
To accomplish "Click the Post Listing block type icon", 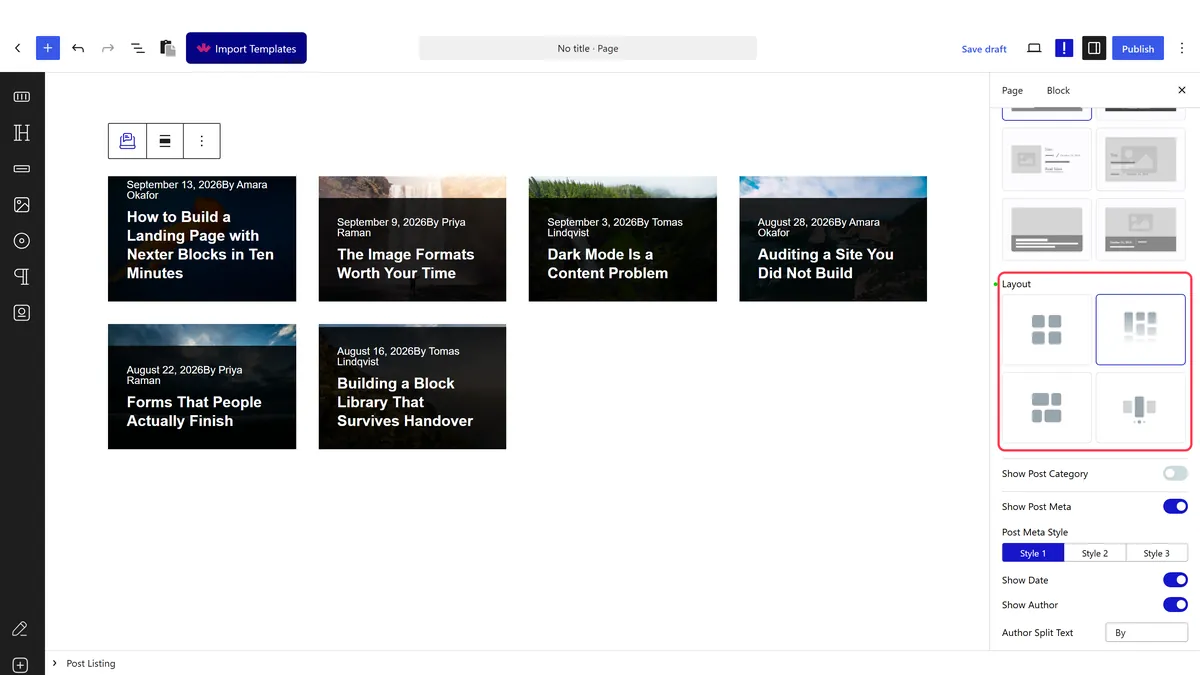I will tap(127, 141).
